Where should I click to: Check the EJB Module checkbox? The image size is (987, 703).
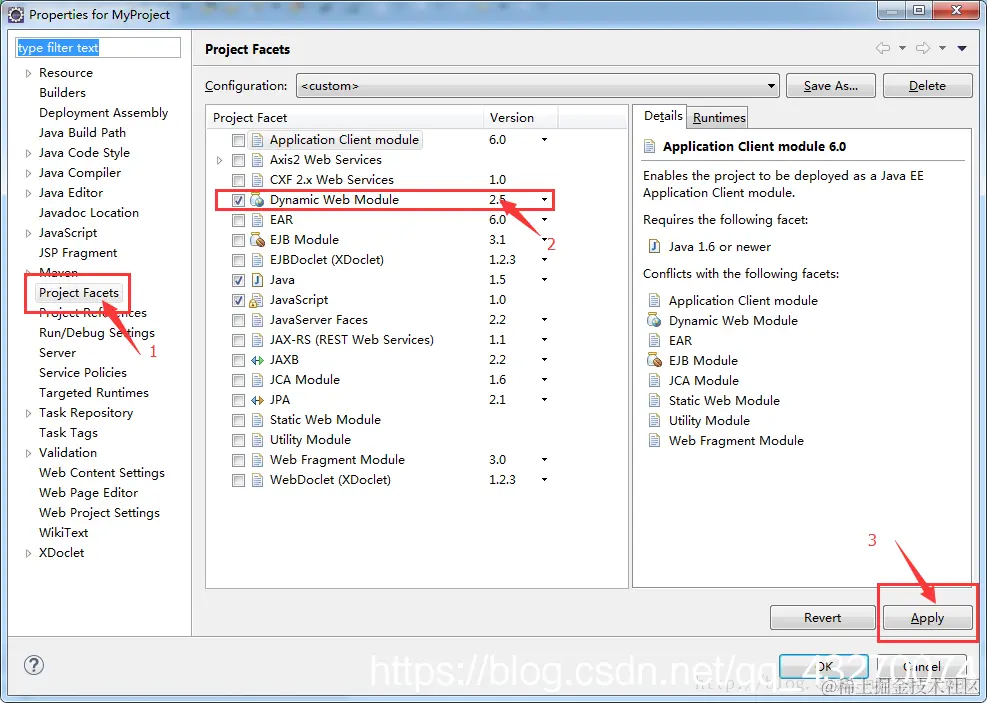(239, 240)
